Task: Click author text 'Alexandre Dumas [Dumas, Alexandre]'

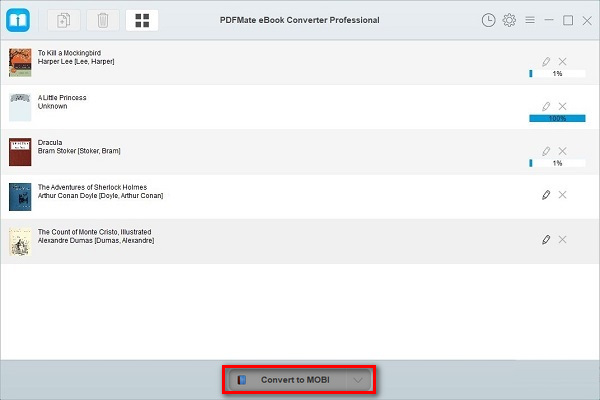Action: pyautogui.click(x=96, y=241)
